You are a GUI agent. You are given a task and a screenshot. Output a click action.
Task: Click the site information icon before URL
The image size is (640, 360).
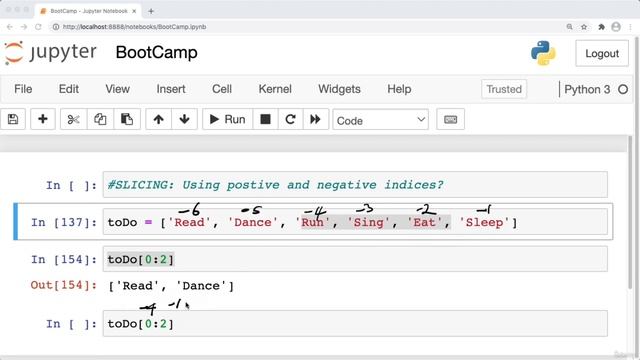tap(56, 27)
